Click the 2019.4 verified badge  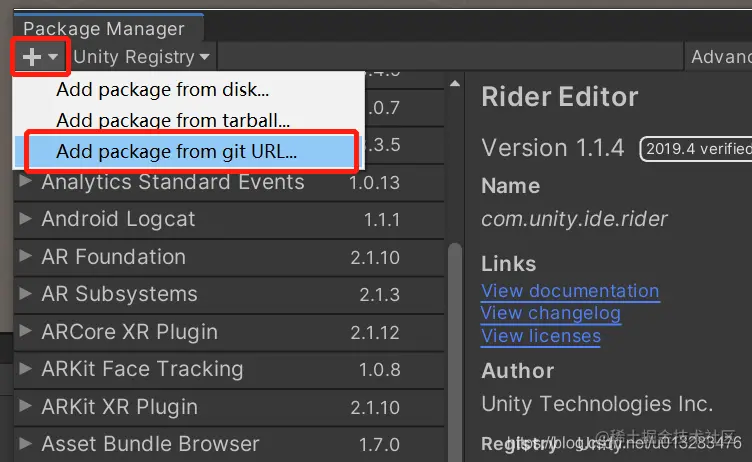(x=697, y=149)
